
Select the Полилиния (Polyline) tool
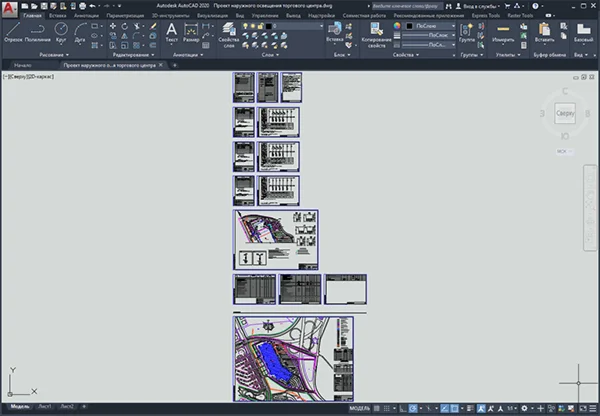tap(38, 32)
